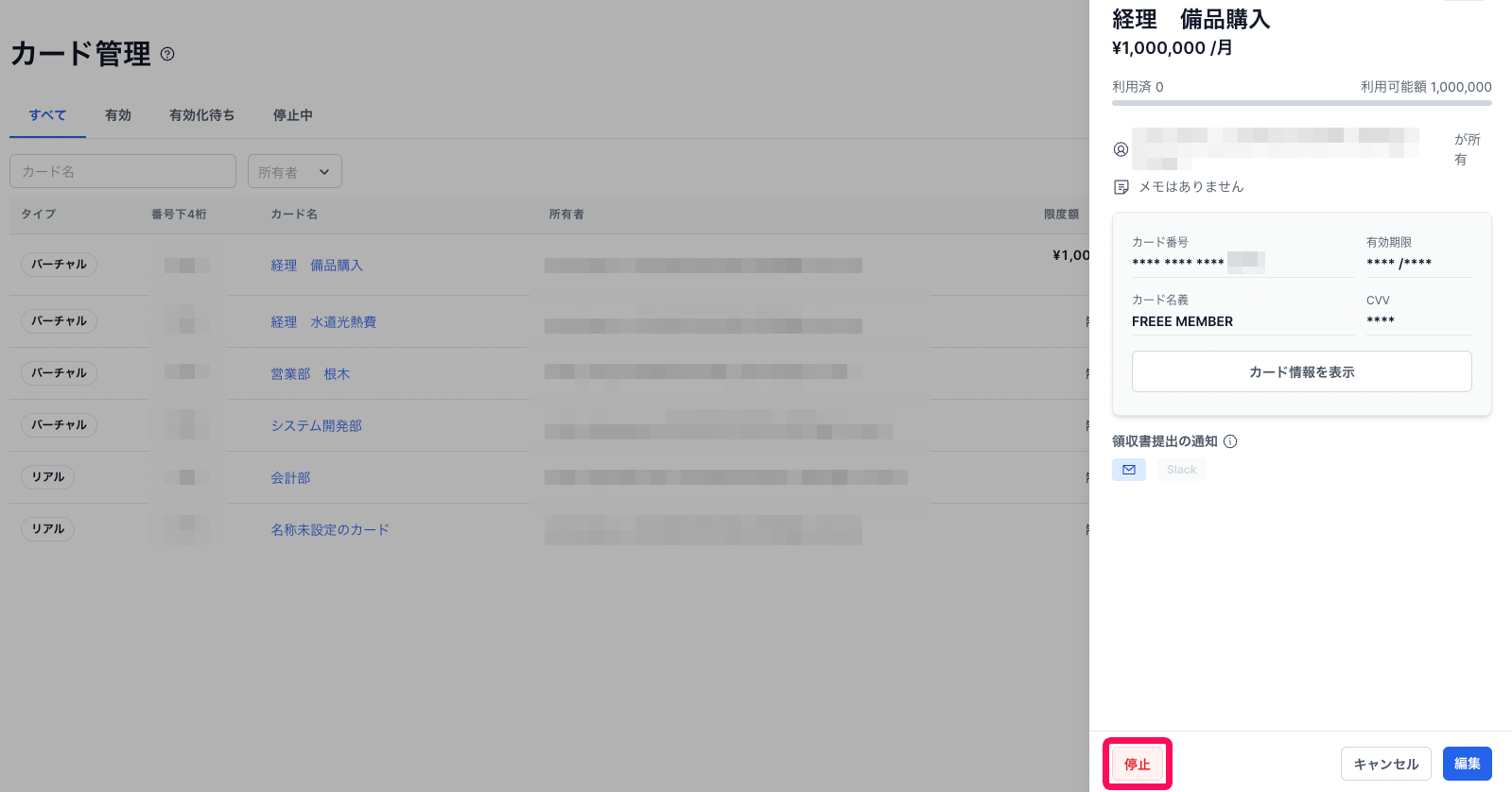Image resolution: width=1512 pixels, height=792 pixels.
Task: Click masked カード番号 value
Action: click(1198, 262)
